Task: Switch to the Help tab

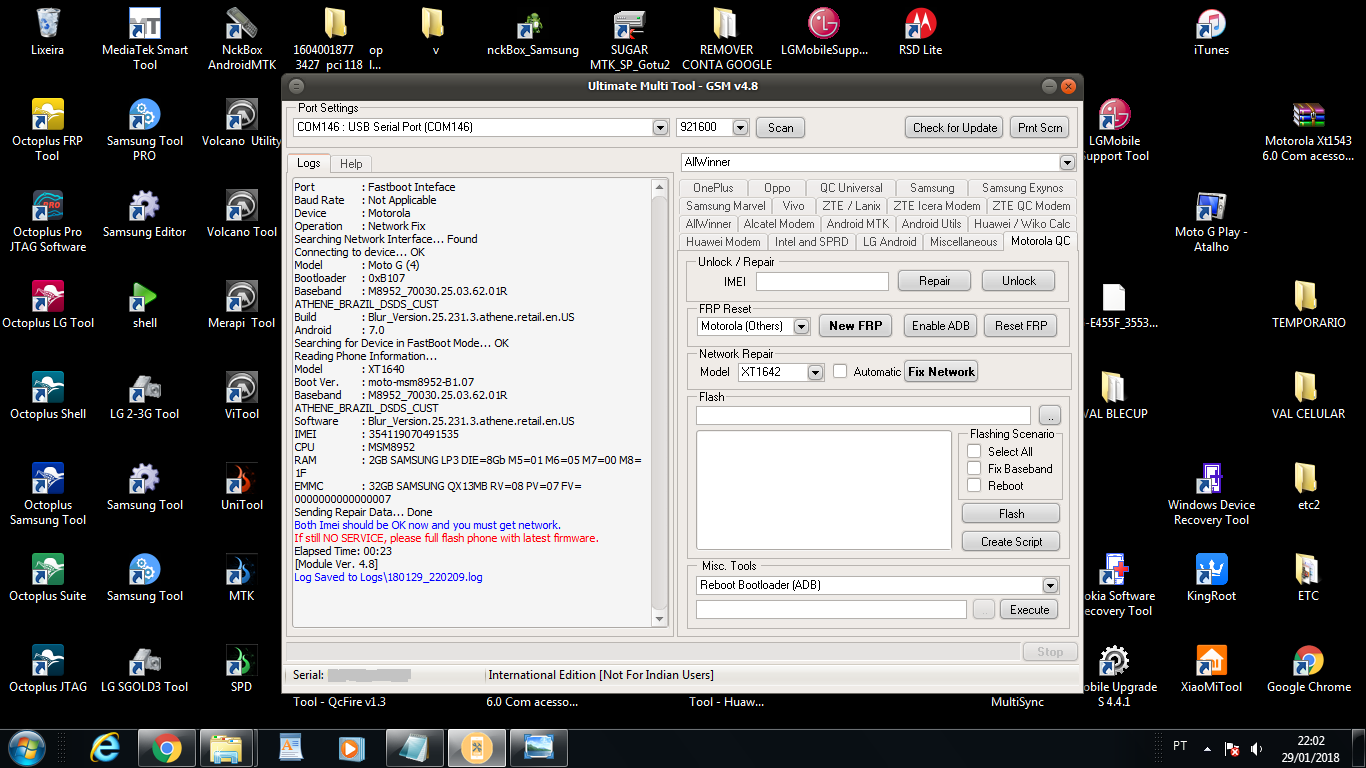Action: [351, 163]
